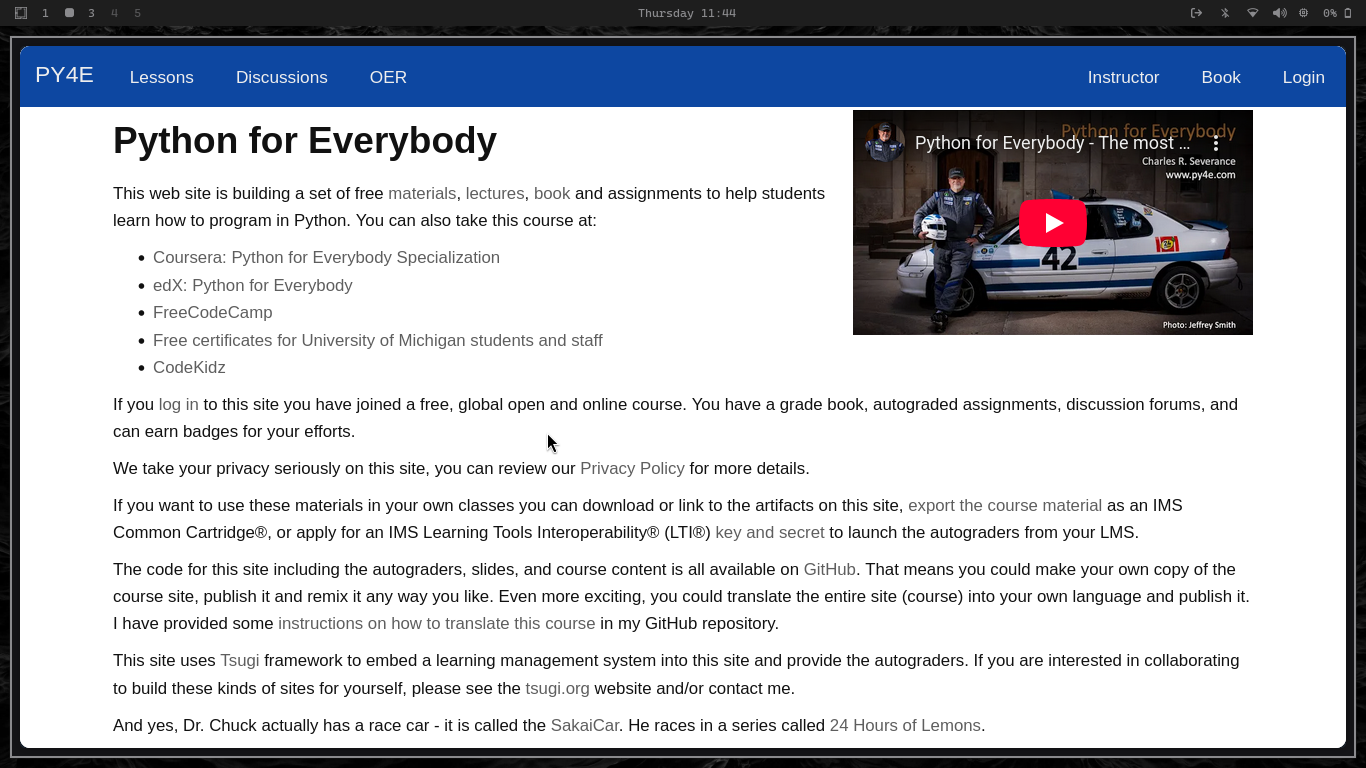Screen dimensions: 1366x768
Task: Click the layout icon at the top-left corner
Action: (21, 13)
